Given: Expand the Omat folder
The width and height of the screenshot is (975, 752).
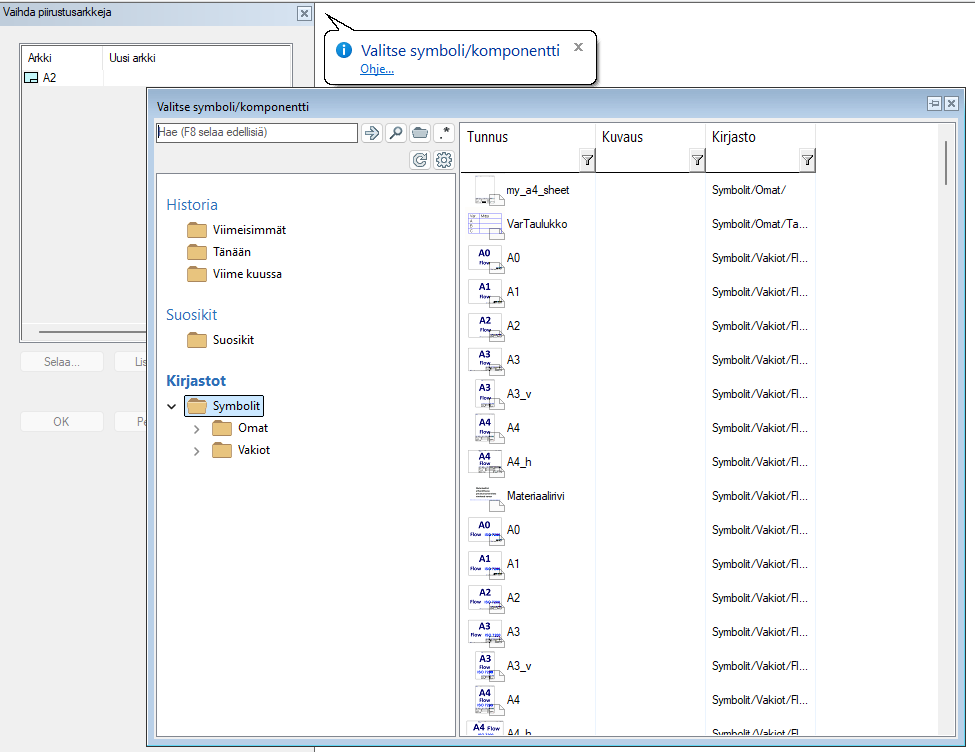Looking at the screenshot, I should [197, 428].
